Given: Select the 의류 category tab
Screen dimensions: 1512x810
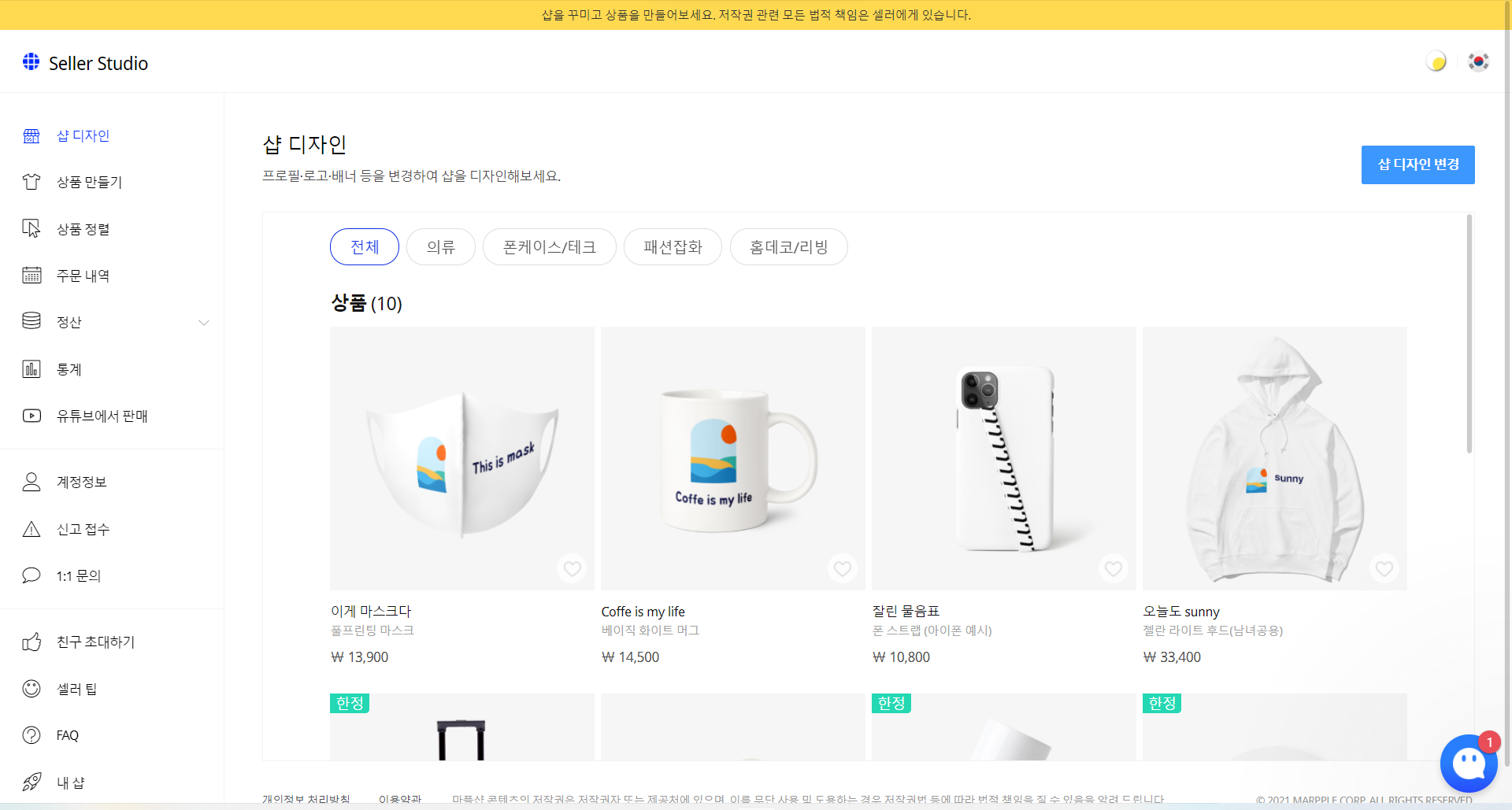Looking at the screenshot, I should coord(441,247).
